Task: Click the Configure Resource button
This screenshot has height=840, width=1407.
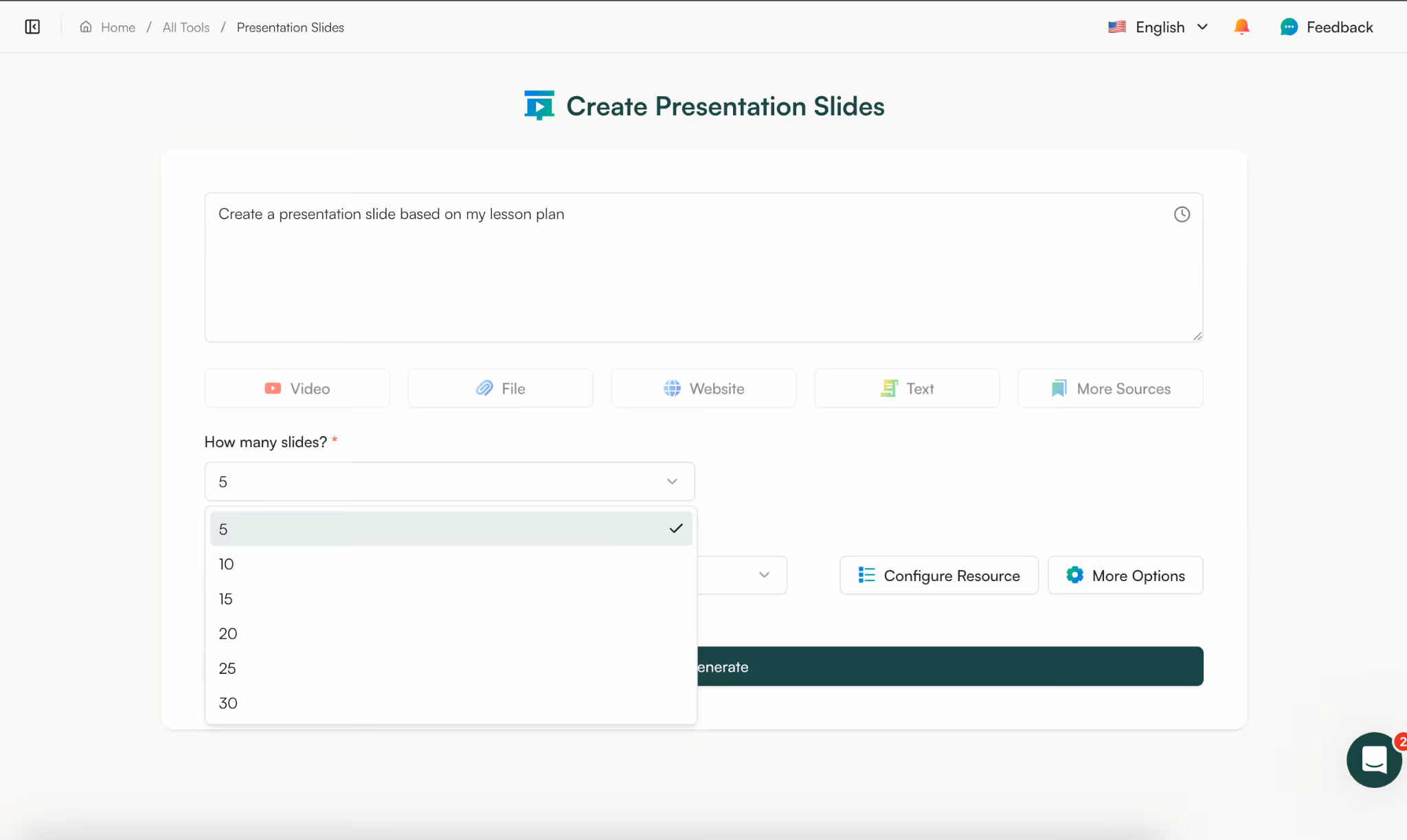Action: click(x=938, y=576)
